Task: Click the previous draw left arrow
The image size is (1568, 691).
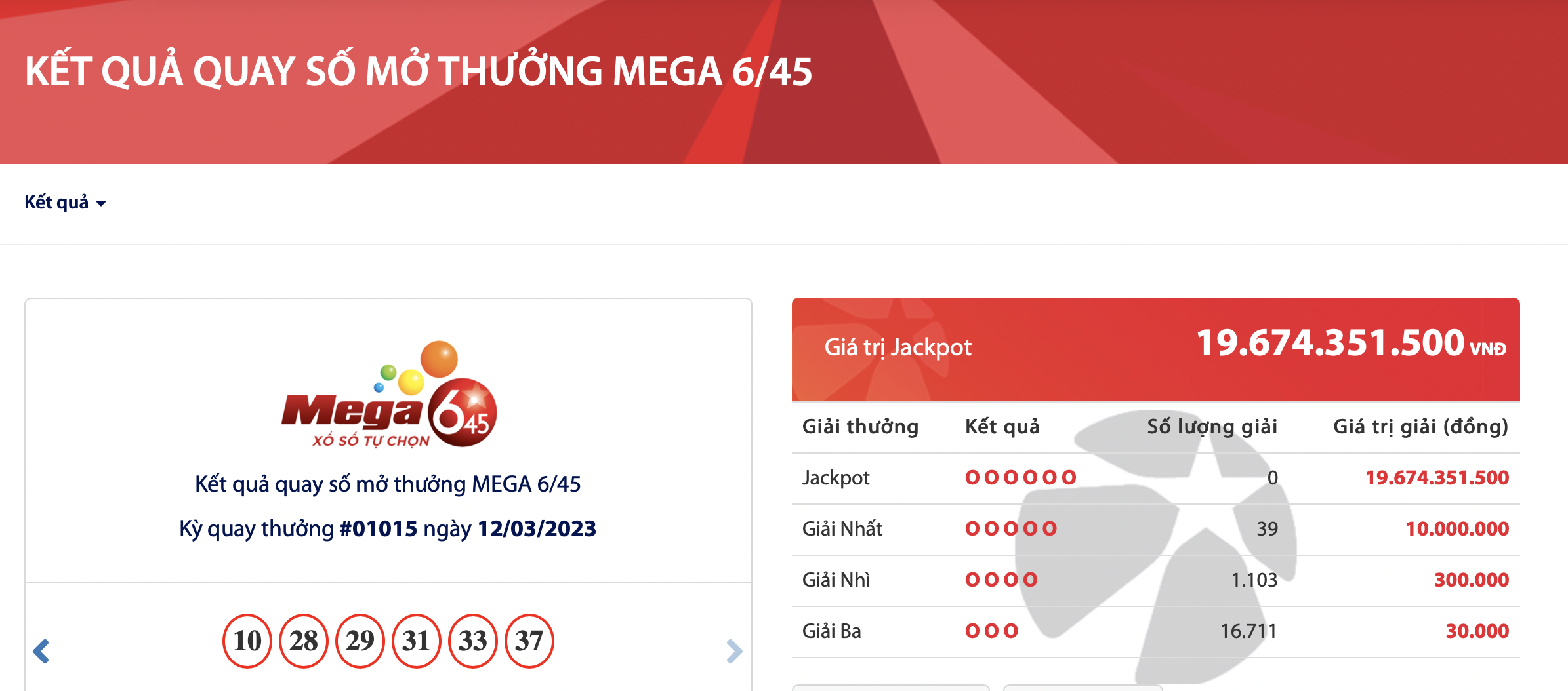Action: point(41,651)
